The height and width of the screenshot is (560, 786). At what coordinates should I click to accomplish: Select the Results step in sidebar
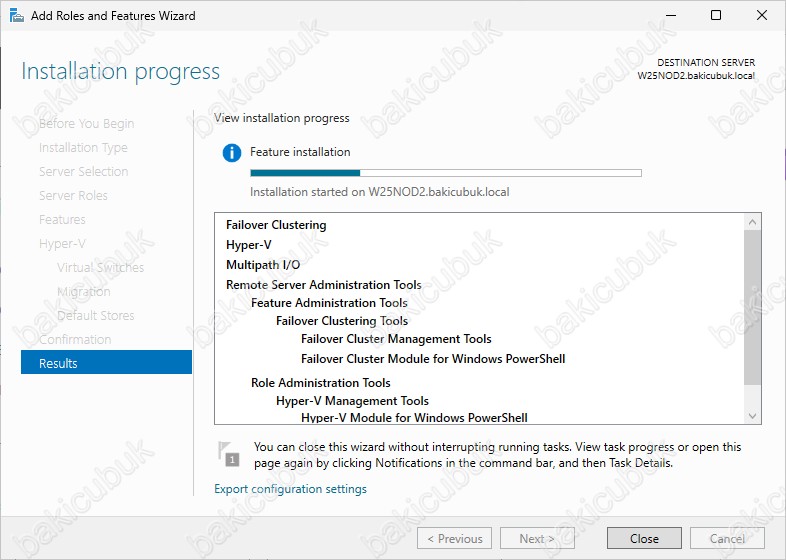point(106,363)
